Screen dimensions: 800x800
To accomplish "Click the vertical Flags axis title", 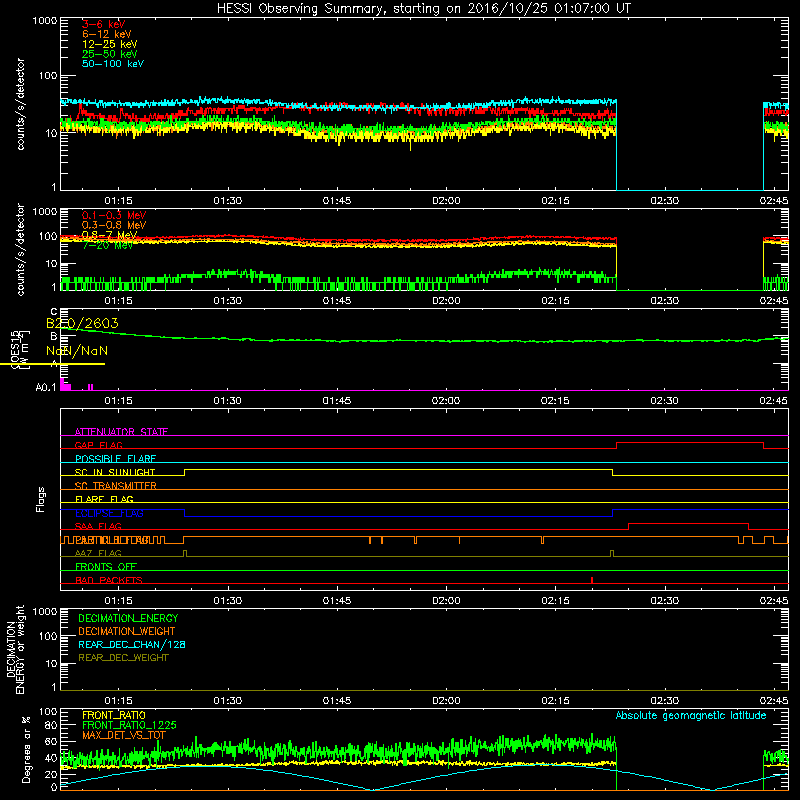I will pyautogui.click(x=41, y=499).
